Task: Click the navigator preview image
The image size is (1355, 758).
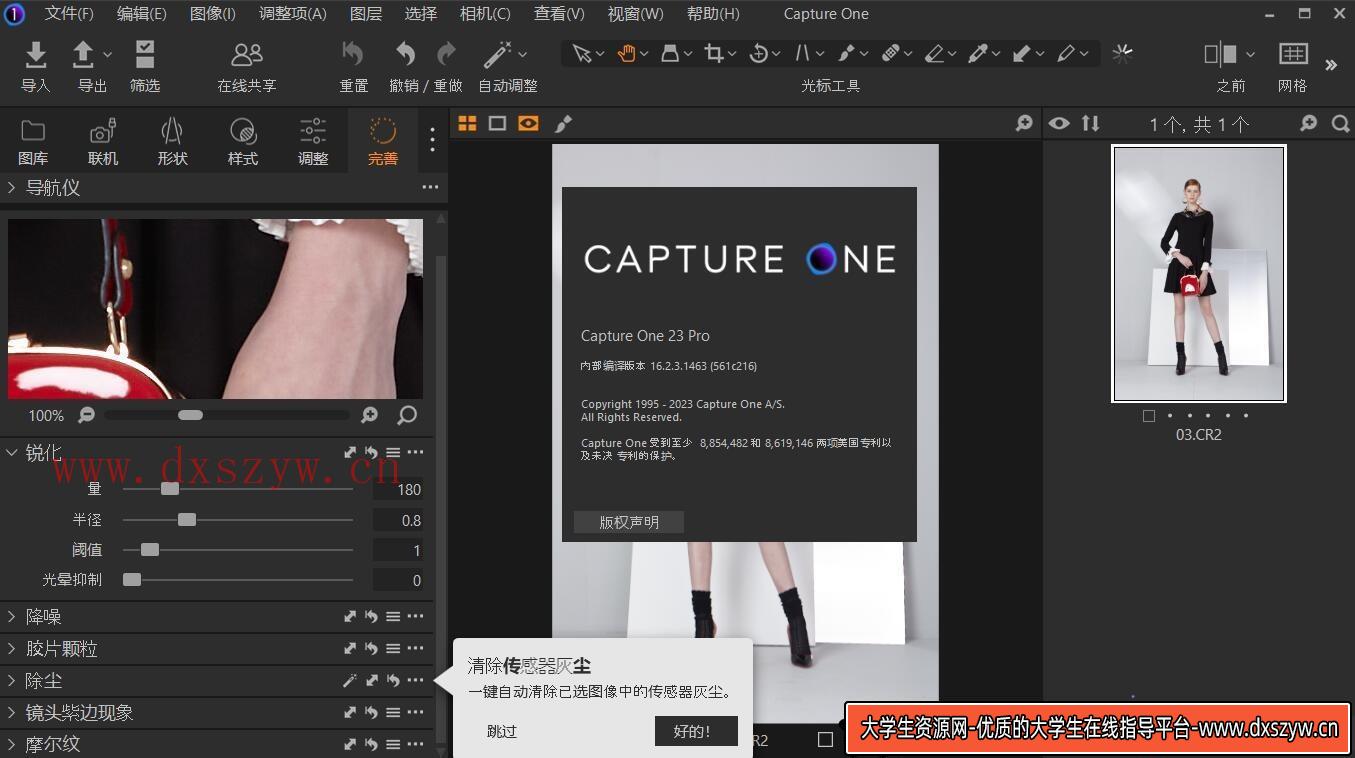Action: (215, 309)
